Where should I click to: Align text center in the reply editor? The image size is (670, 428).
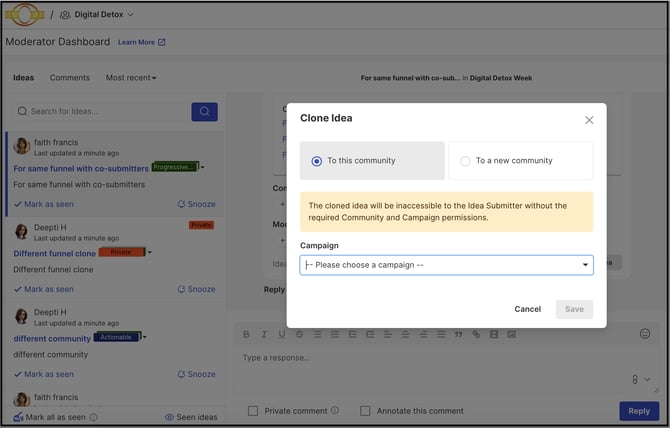click(x=405, y=334)
